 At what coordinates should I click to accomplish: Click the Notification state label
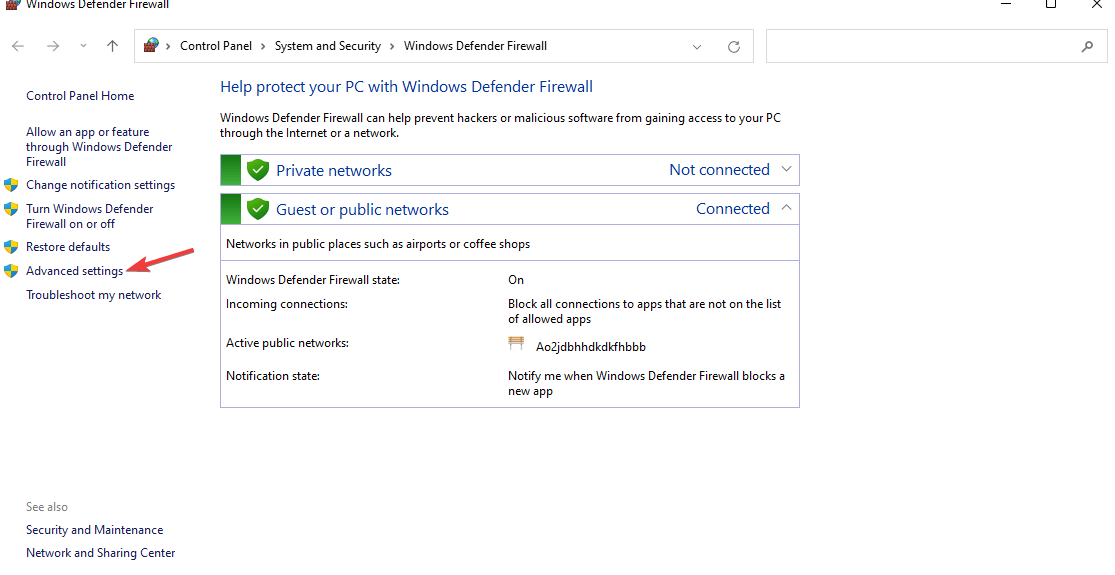(x=273, y=376)
